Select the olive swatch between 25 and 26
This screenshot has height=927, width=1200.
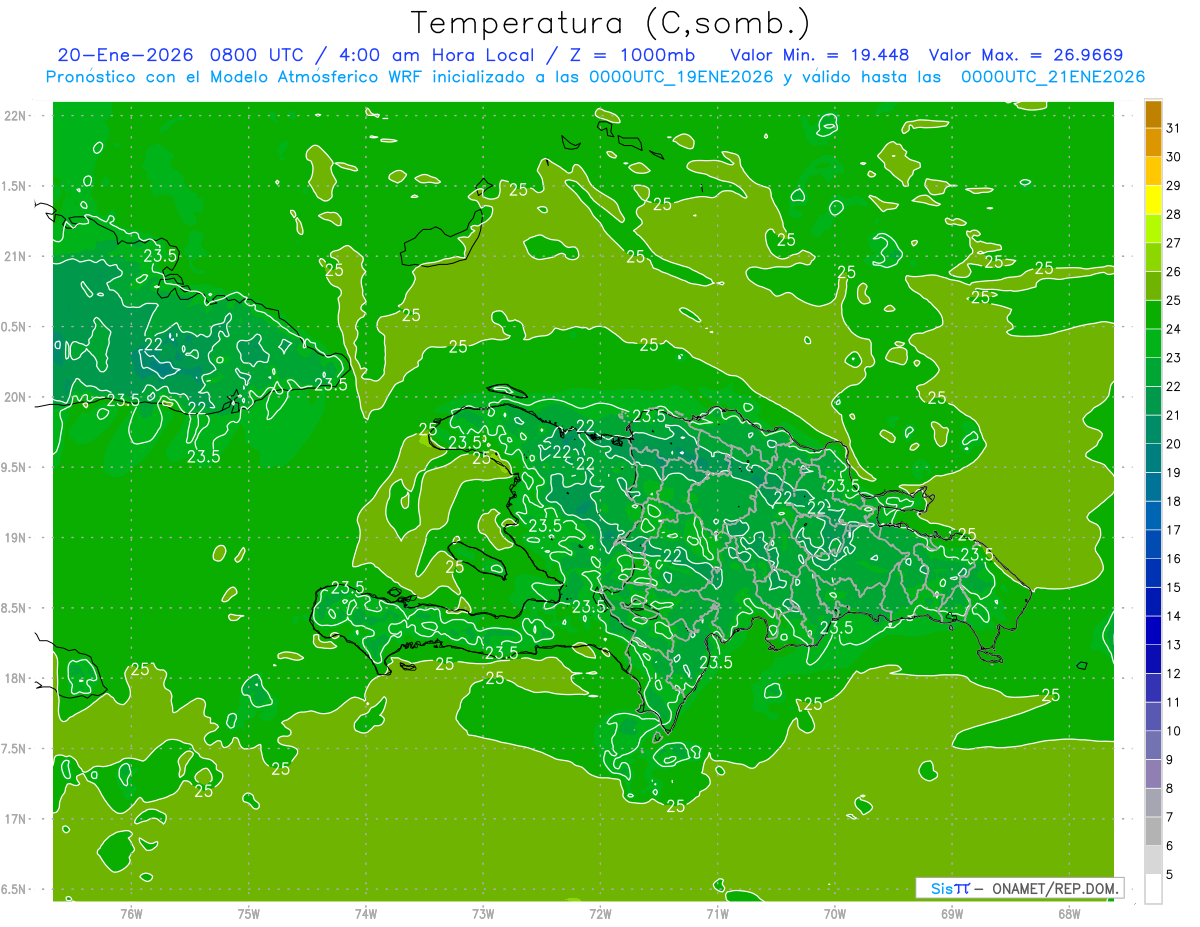click(1153, 286)
